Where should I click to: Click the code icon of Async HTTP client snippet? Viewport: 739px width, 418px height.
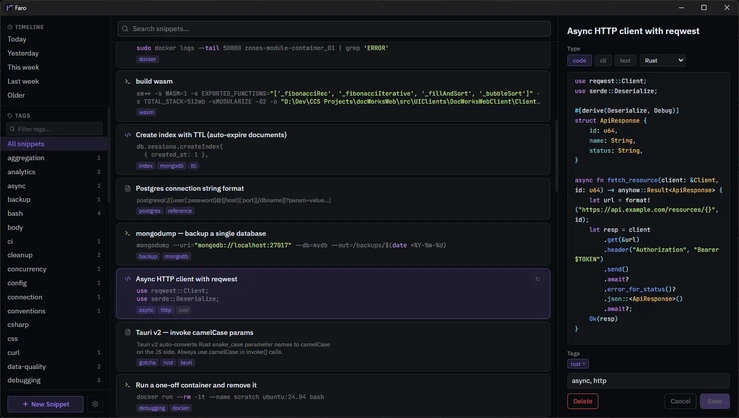(x=127, y=279)
